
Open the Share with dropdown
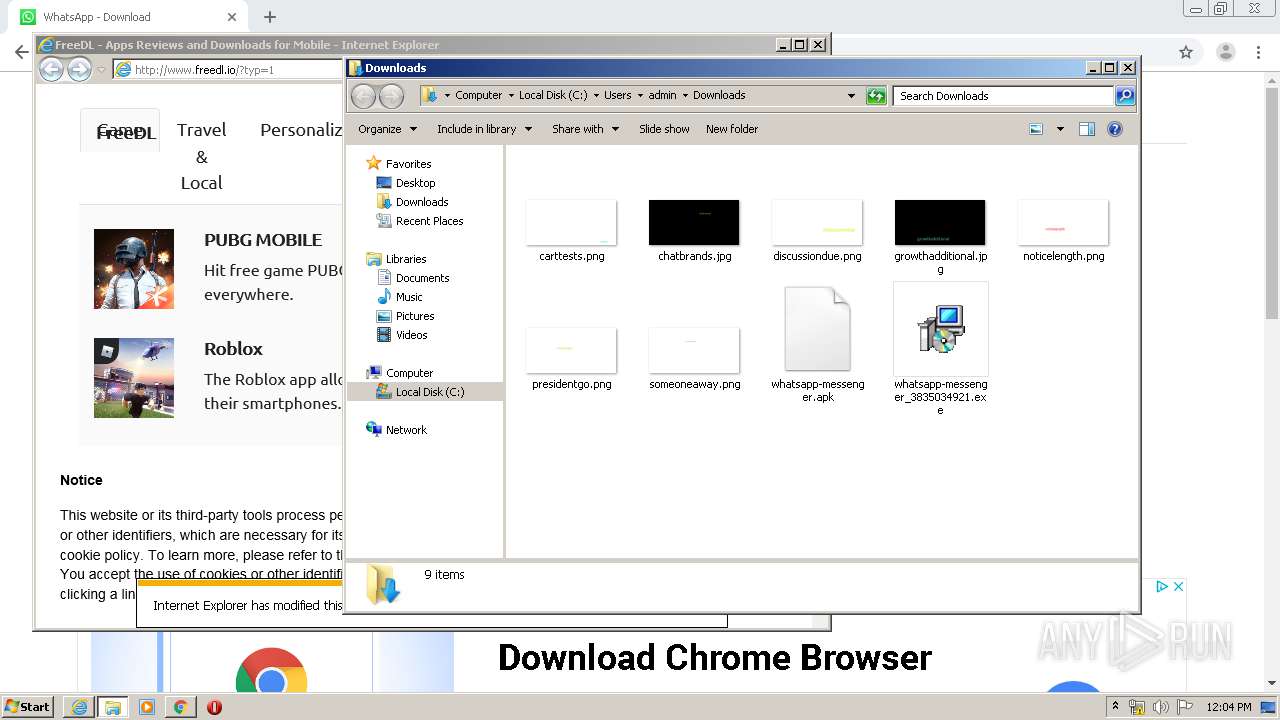(585, 129)
